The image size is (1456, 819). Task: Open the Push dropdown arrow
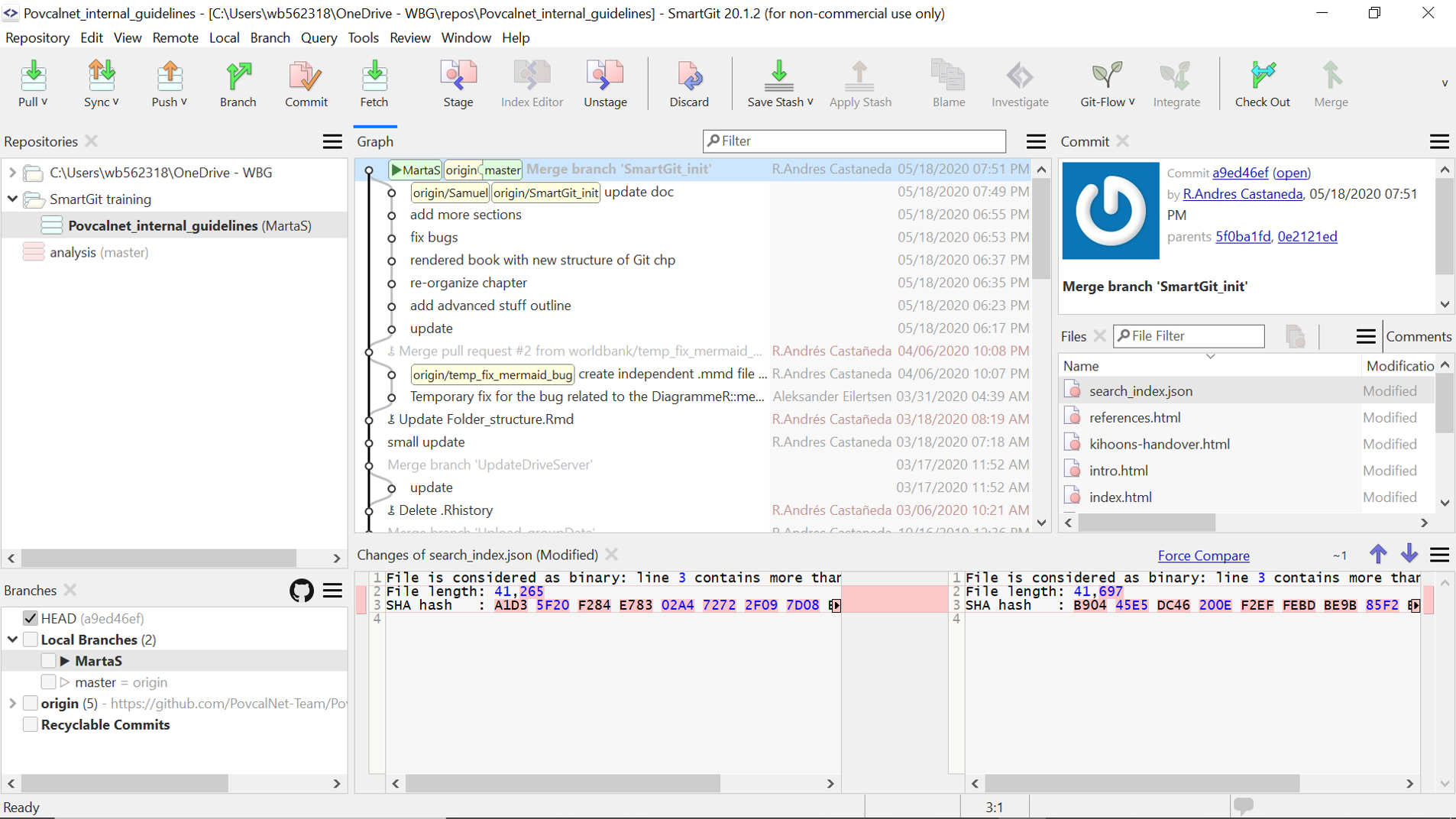pyautogui.click(x=183, y=102)
